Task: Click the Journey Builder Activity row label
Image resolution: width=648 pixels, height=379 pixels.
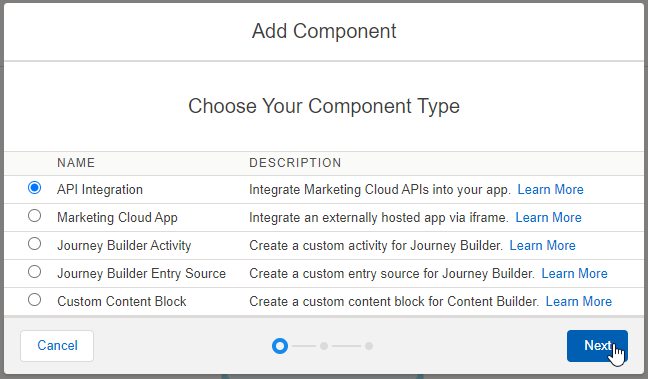Action: (x=124, y=246)
